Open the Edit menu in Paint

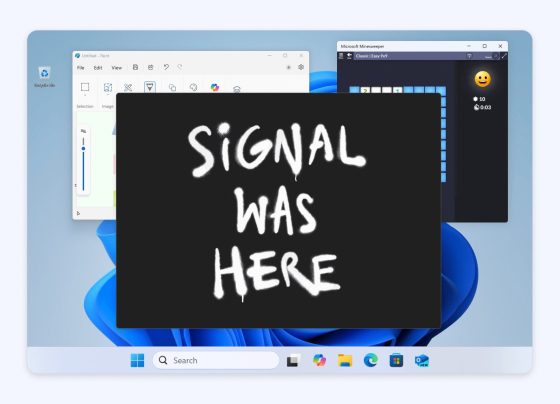tap(98, 68)
